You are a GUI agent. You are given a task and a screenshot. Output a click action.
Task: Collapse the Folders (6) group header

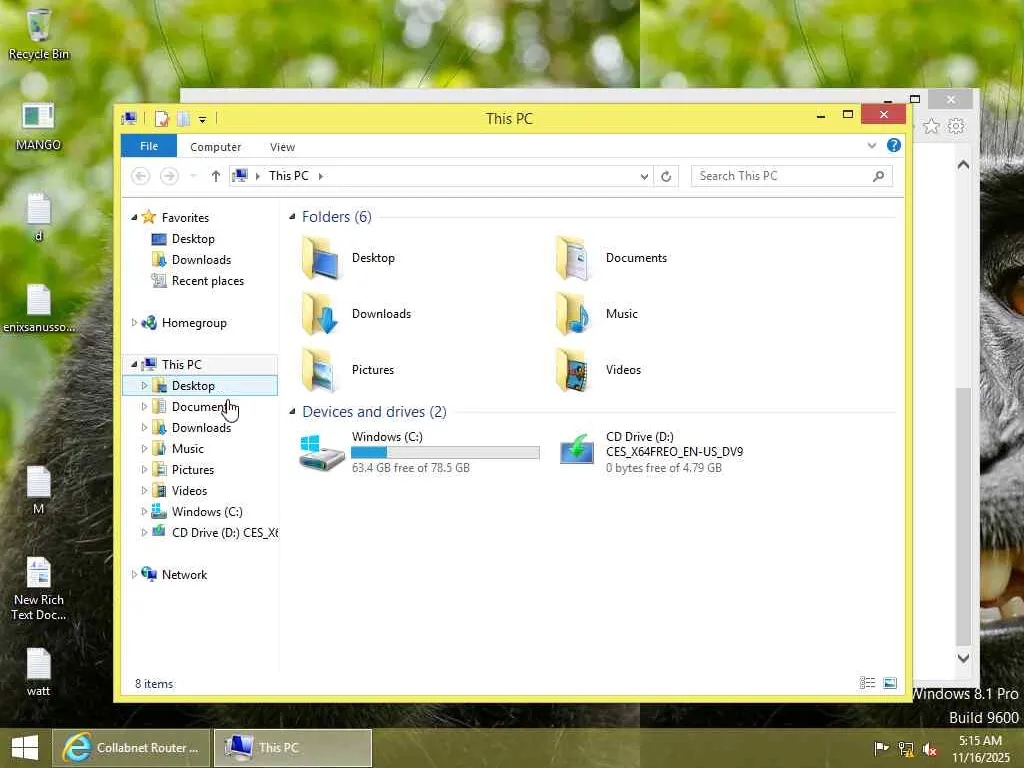pos(292,217)
